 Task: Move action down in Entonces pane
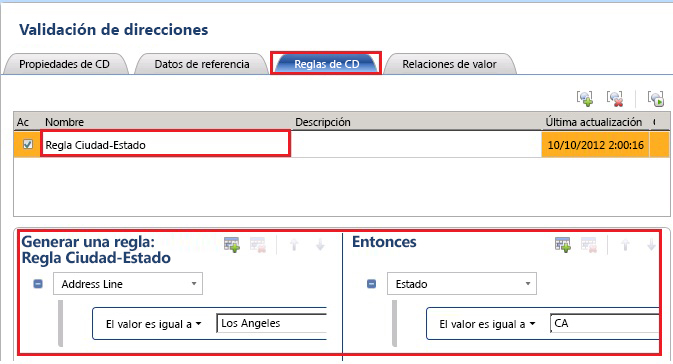(651, 245)
